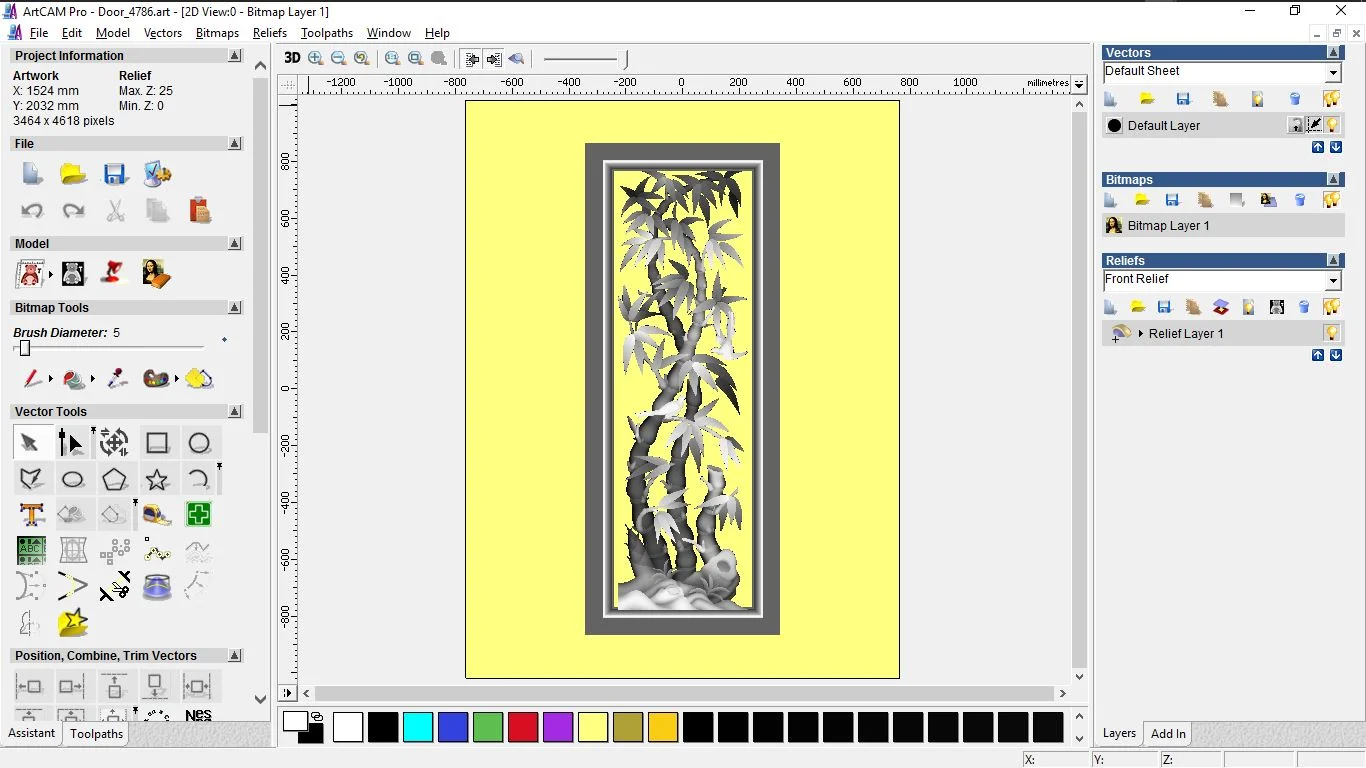Click the Save file icon
Viewport: 1366px width, 768px height.
(115, 174)
